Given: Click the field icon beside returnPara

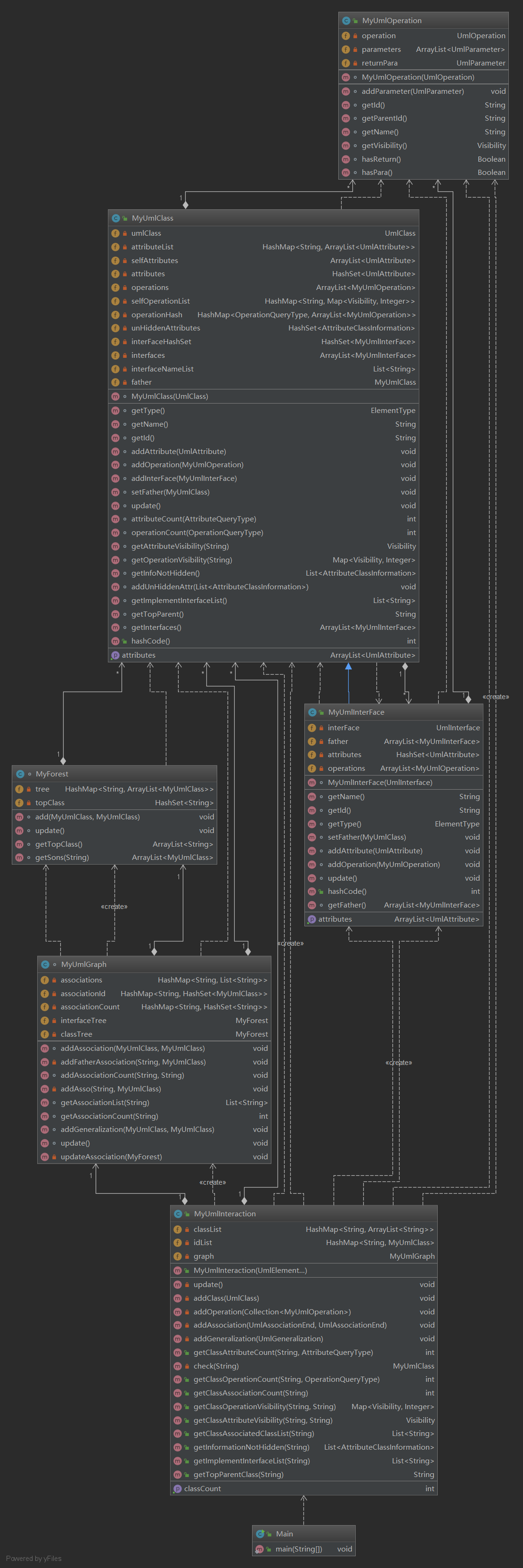Looking at the screenshot, I should click(346, 63).
